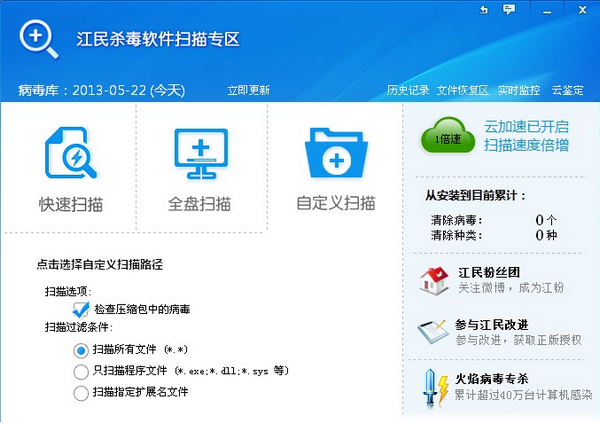This screenshot has height=424, width=600.
Task: Click the 清除种类 count 0 种
Action: [x=546, y=235]
